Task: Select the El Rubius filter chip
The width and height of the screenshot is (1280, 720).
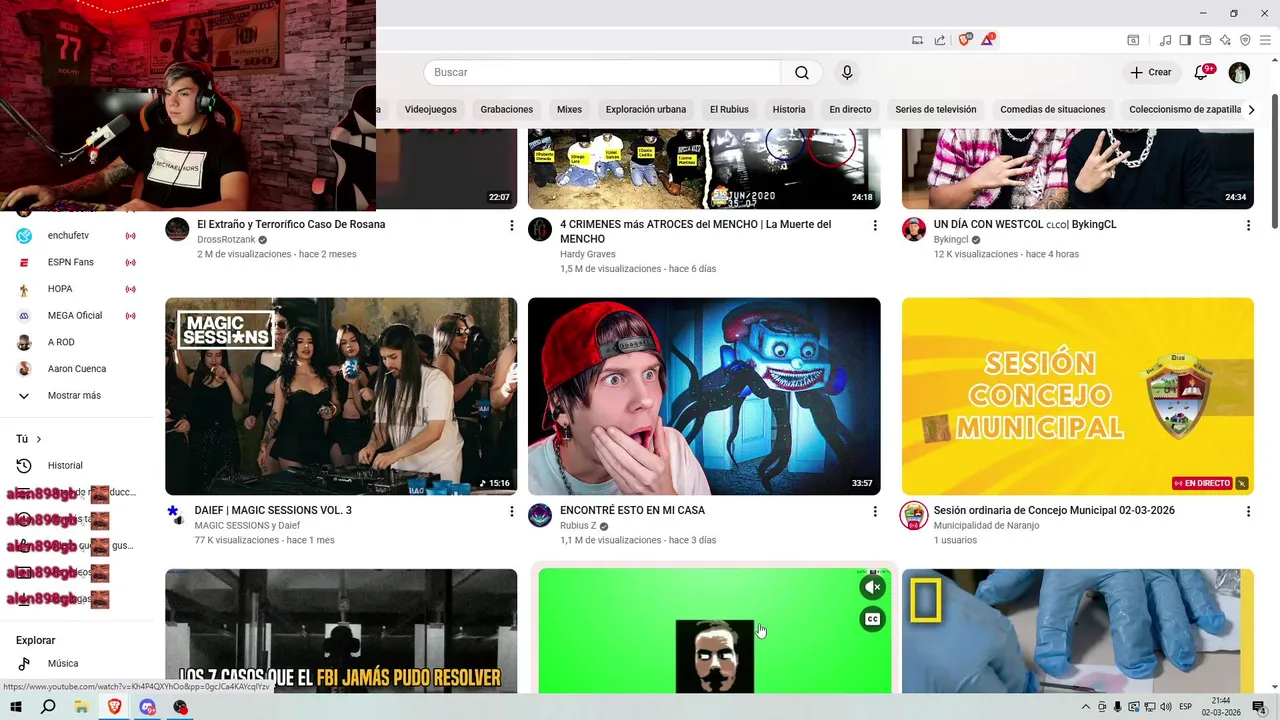Action: click(729, 109)
